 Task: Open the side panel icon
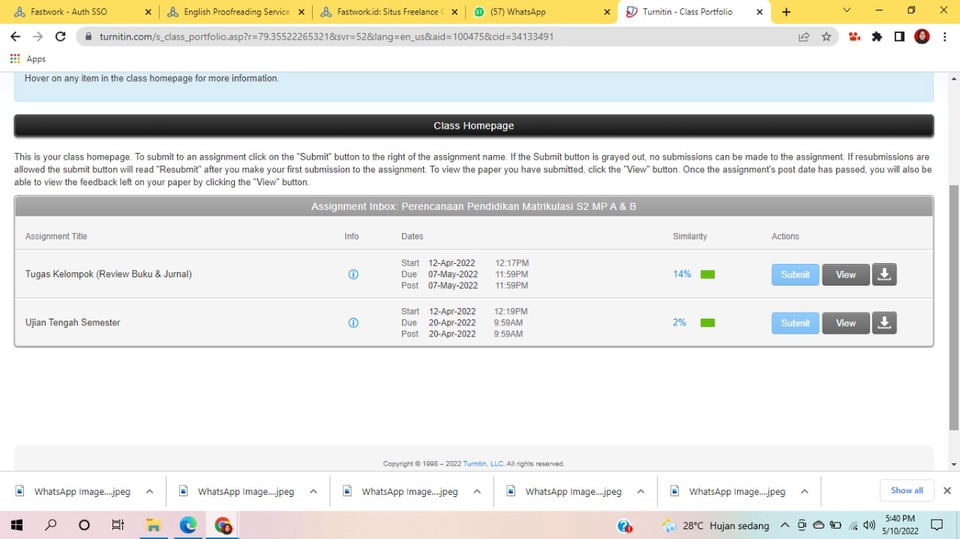(899, 37)
